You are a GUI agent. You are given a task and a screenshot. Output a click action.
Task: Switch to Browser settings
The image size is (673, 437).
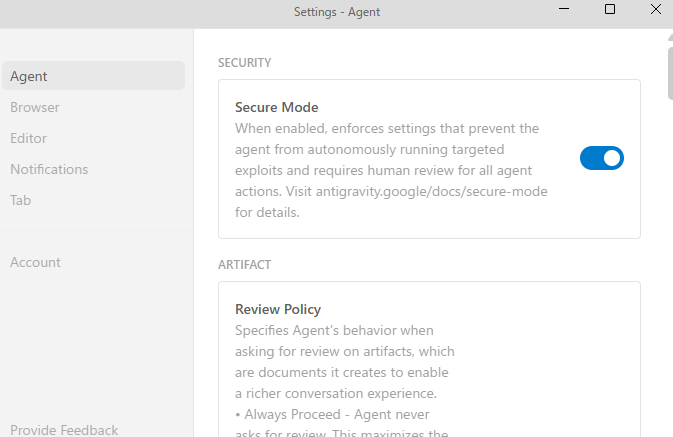pyautogui.click(x=35, y=107)
